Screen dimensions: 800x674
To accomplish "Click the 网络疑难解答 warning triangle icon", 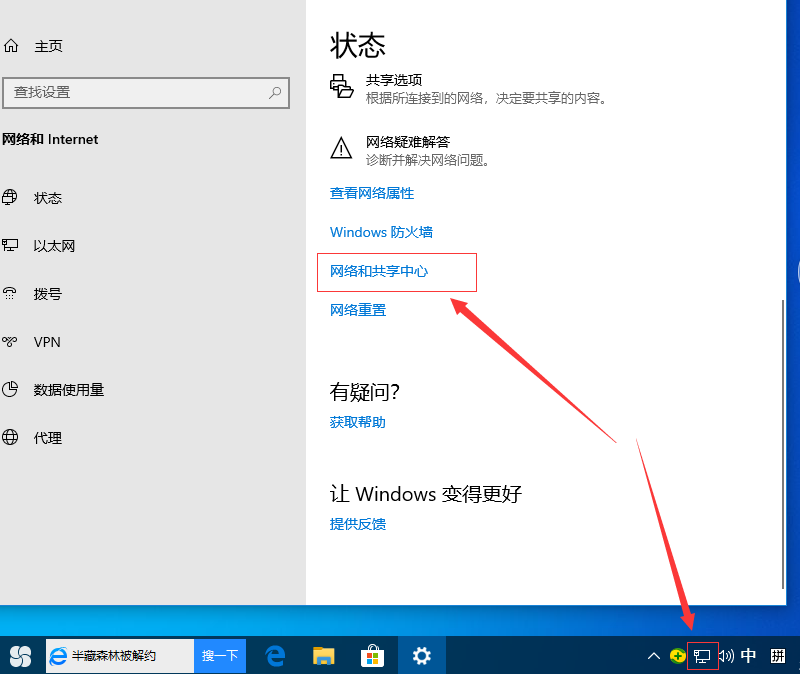I will click(340, 148).
